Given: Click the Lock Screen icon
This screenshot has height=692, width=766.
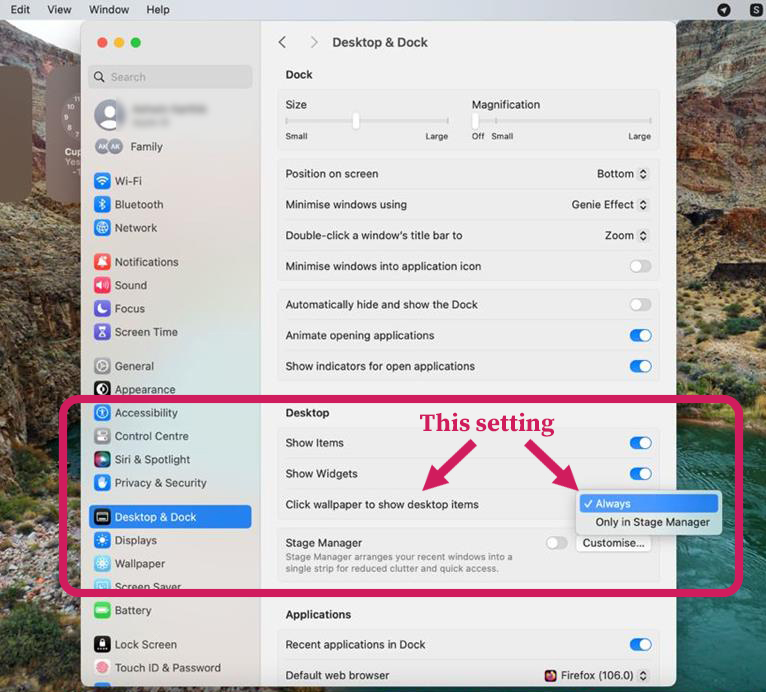Looking at the screenshot, I should coord(102,645).
